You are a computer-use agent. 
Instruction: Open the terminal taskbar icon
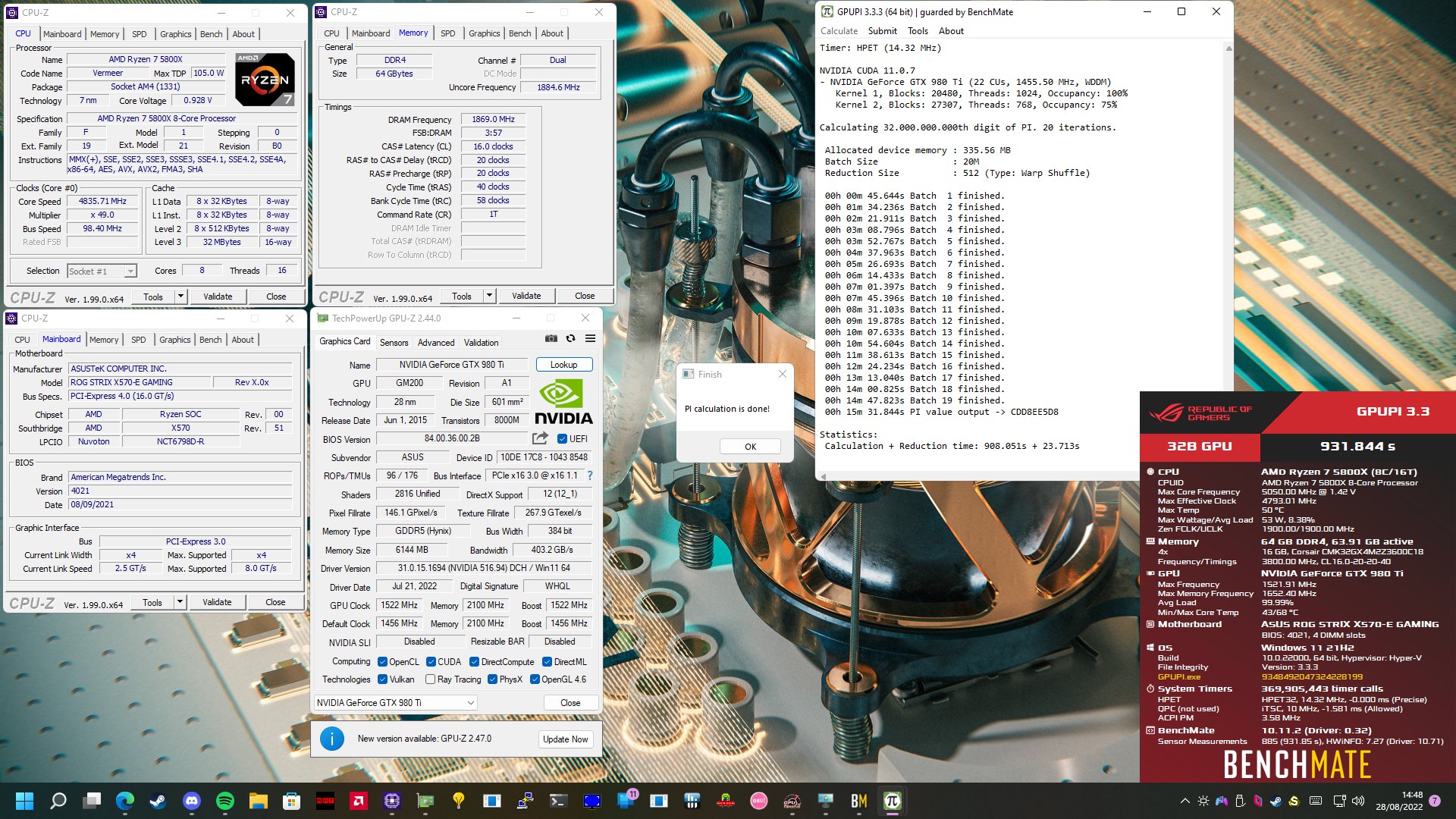pyautogui.click(x=559, y=801)
